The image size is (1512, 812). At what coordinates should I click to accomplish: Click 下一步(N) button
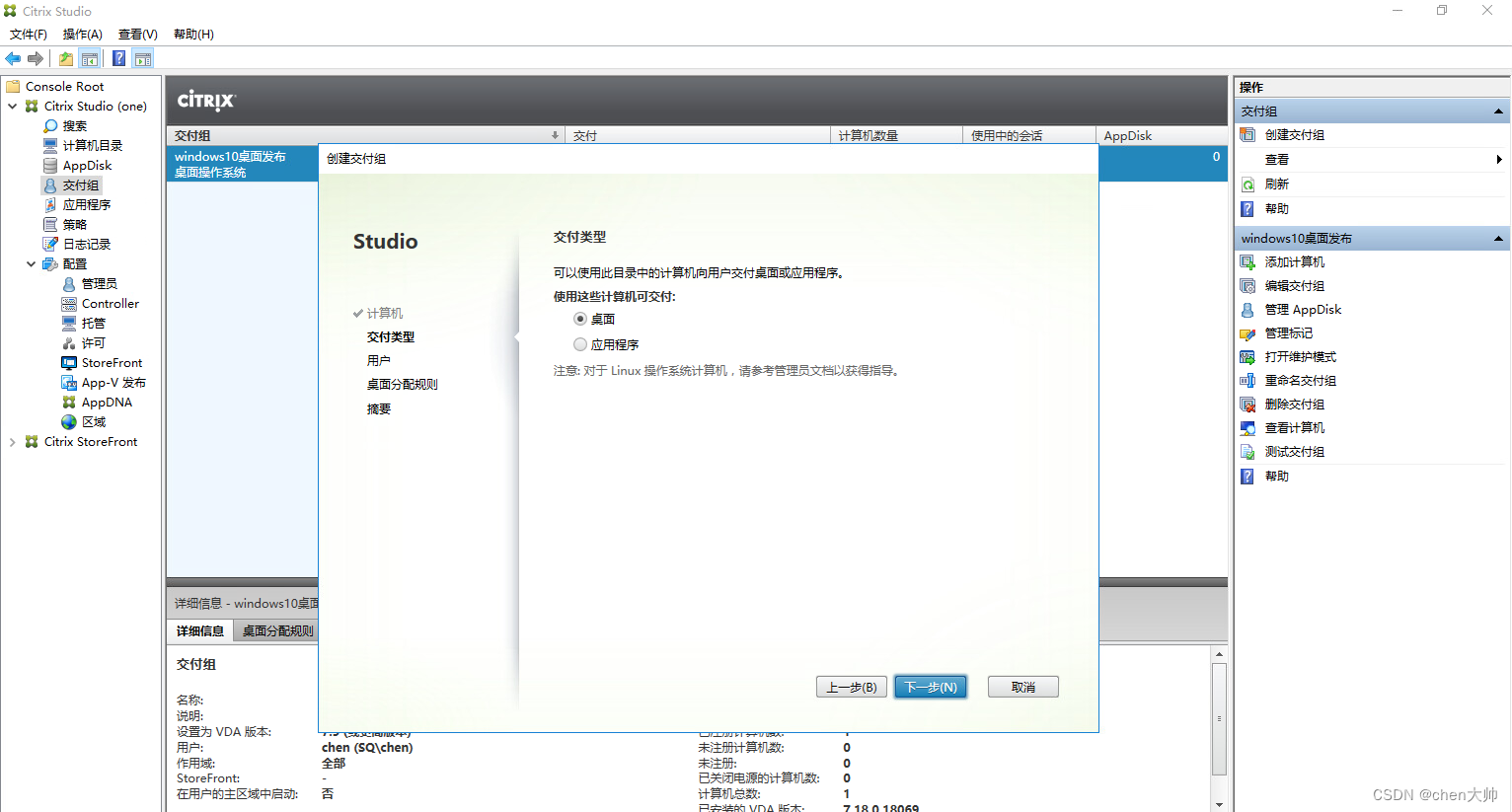931,687
